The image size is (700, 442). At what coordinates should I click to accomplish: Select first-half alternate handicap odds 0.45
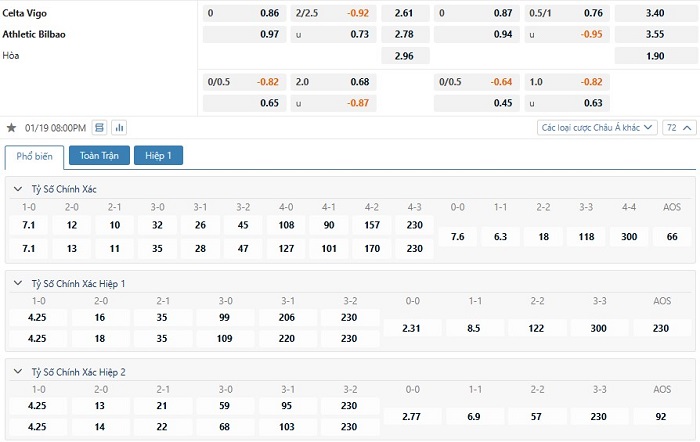(x=477, y=103)
